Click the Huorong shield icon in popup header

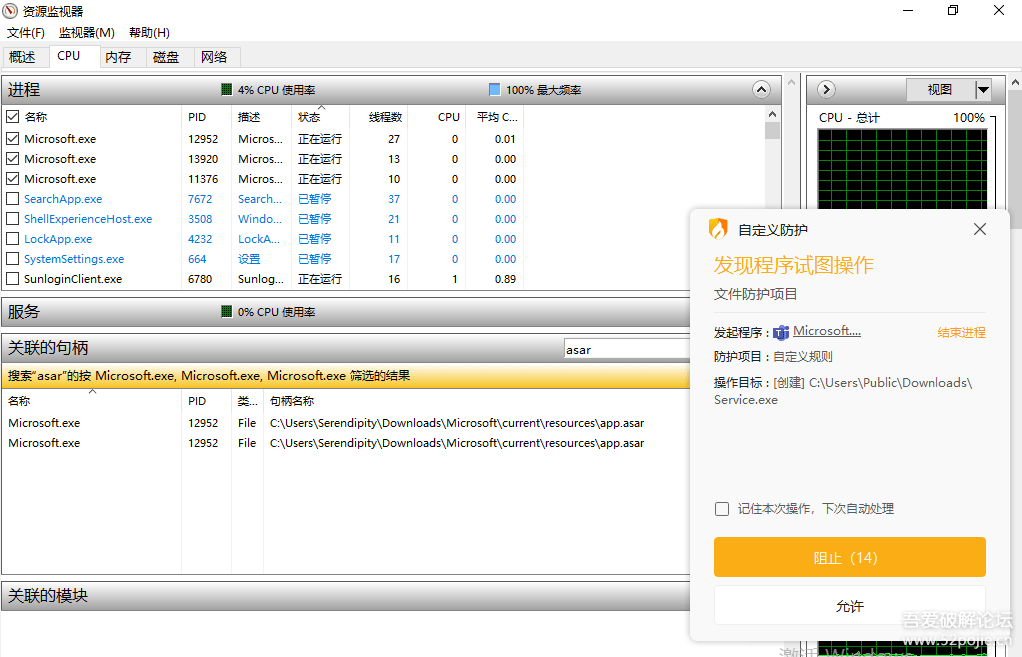click(x=718, y=229)
